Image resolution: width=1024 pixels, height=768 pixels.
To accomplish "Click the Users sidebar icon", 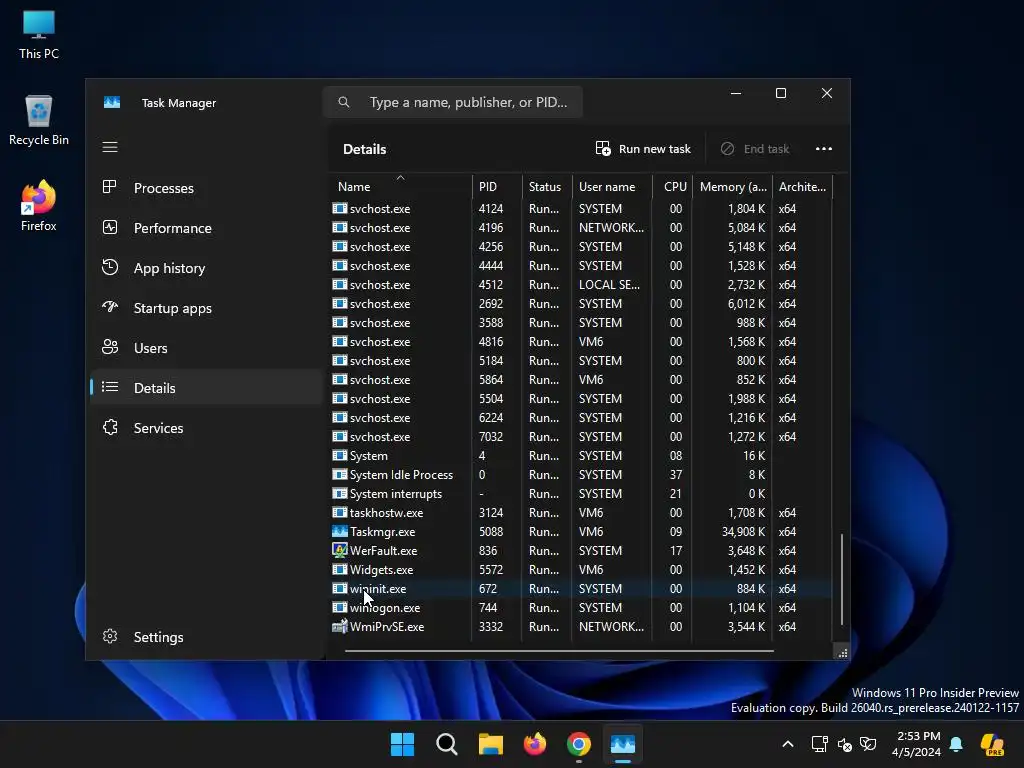I will tap(110, 347).
